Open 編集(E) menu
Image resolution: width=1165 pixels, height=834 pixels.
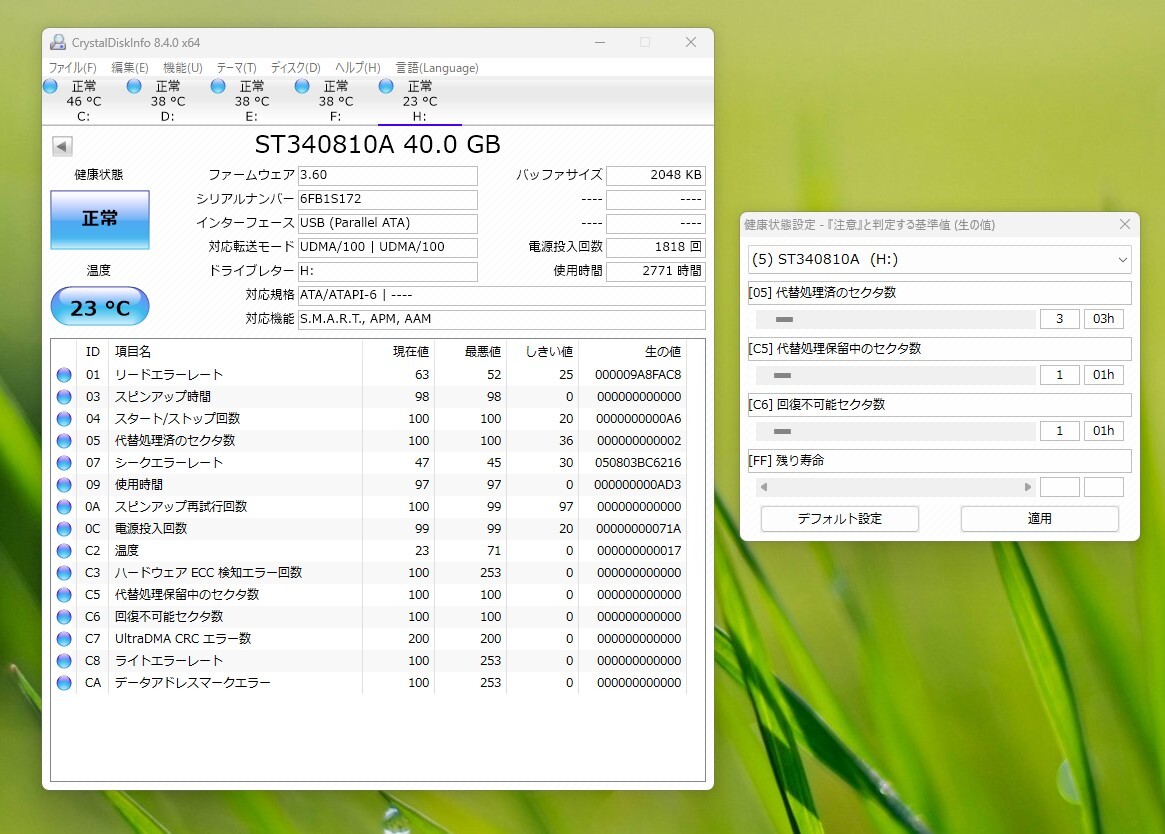pyautogui.click(x=130, y=68)
